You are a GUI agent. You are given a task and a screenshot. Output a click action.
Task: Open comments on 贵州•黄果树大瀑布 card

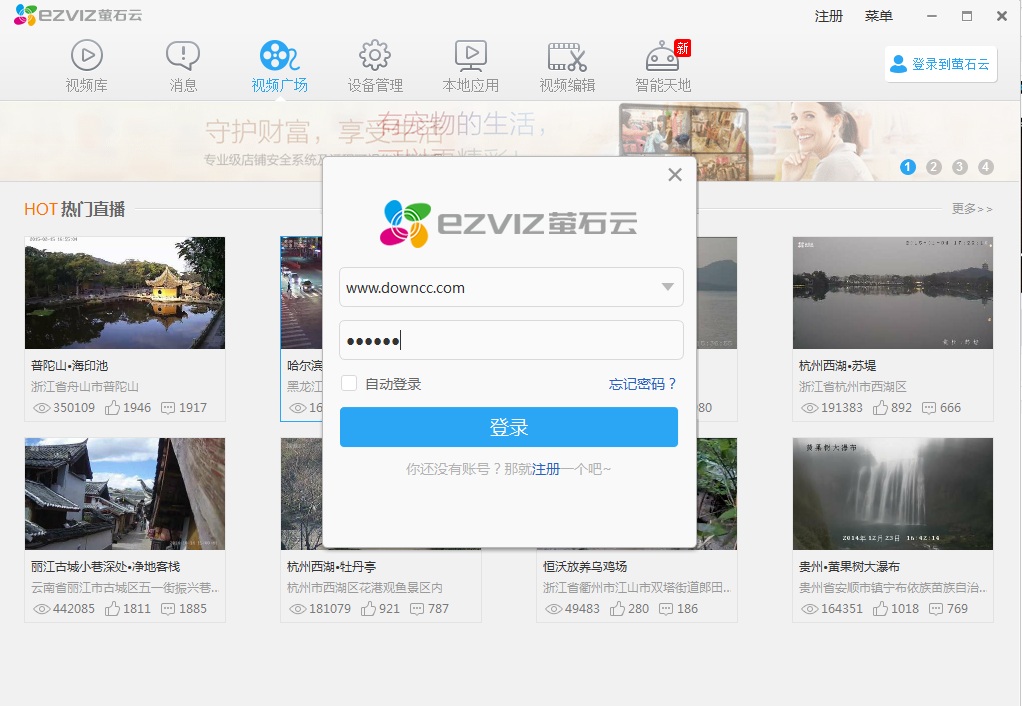tap(936, 609)
